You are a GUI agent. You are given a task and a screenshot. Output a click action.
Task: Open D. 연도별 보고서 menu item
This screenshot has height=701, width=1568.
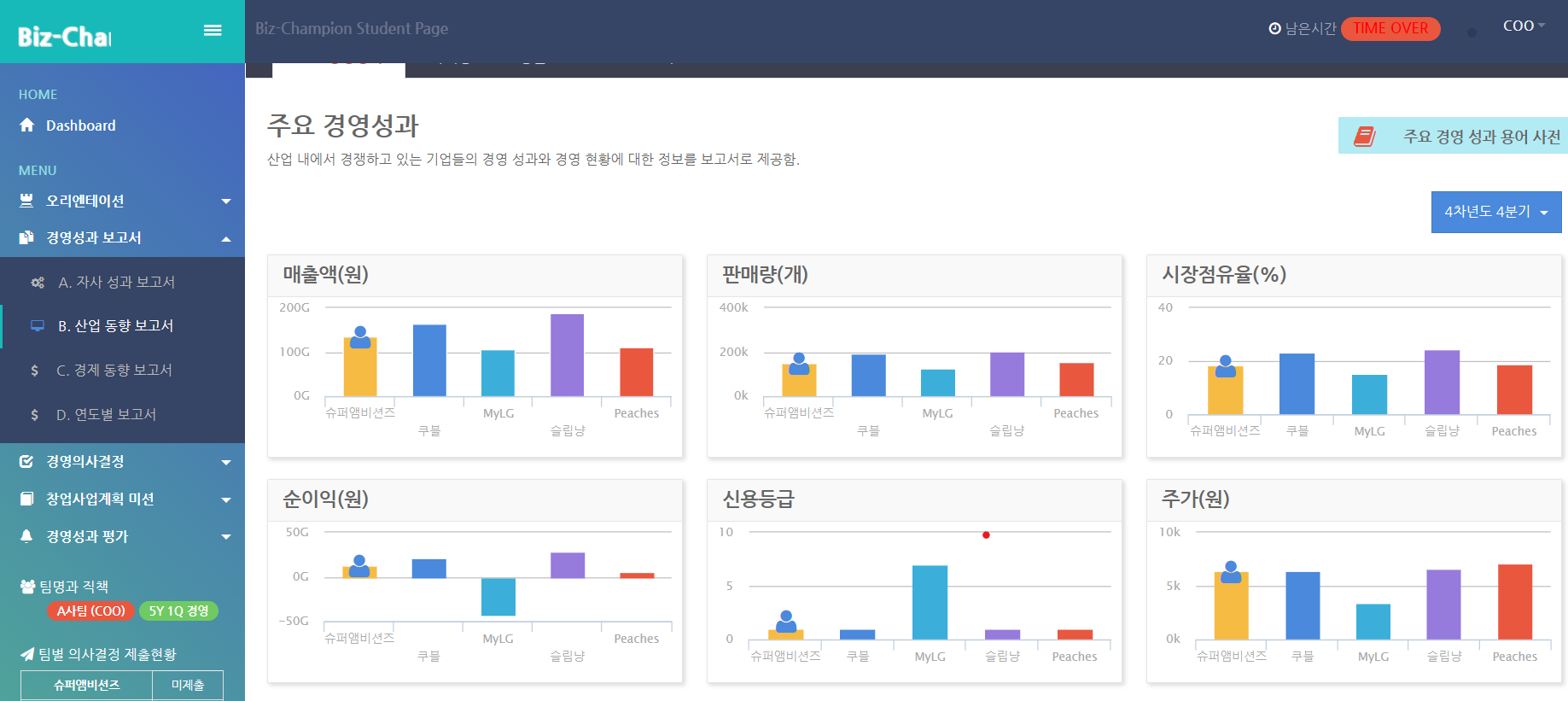[x=106, y=415]
